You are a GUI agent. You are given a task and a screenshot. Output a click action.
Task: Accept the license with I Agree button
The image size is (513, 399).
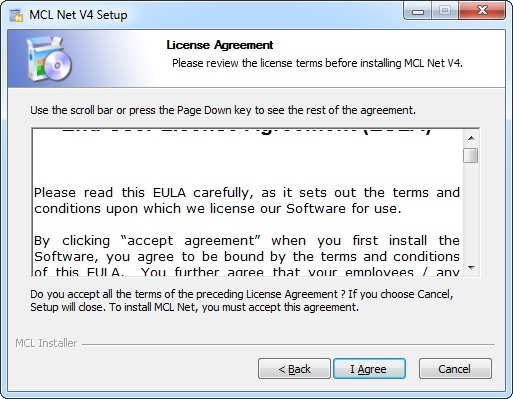point(369,369)
